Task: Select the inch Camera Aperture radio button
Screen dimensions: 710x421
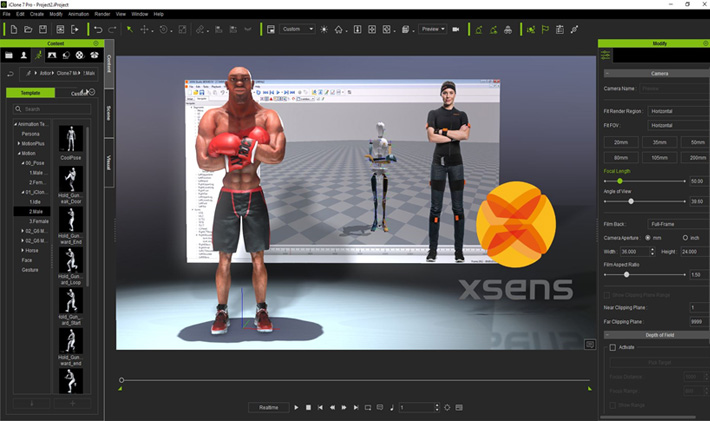Action: [685, 238]
